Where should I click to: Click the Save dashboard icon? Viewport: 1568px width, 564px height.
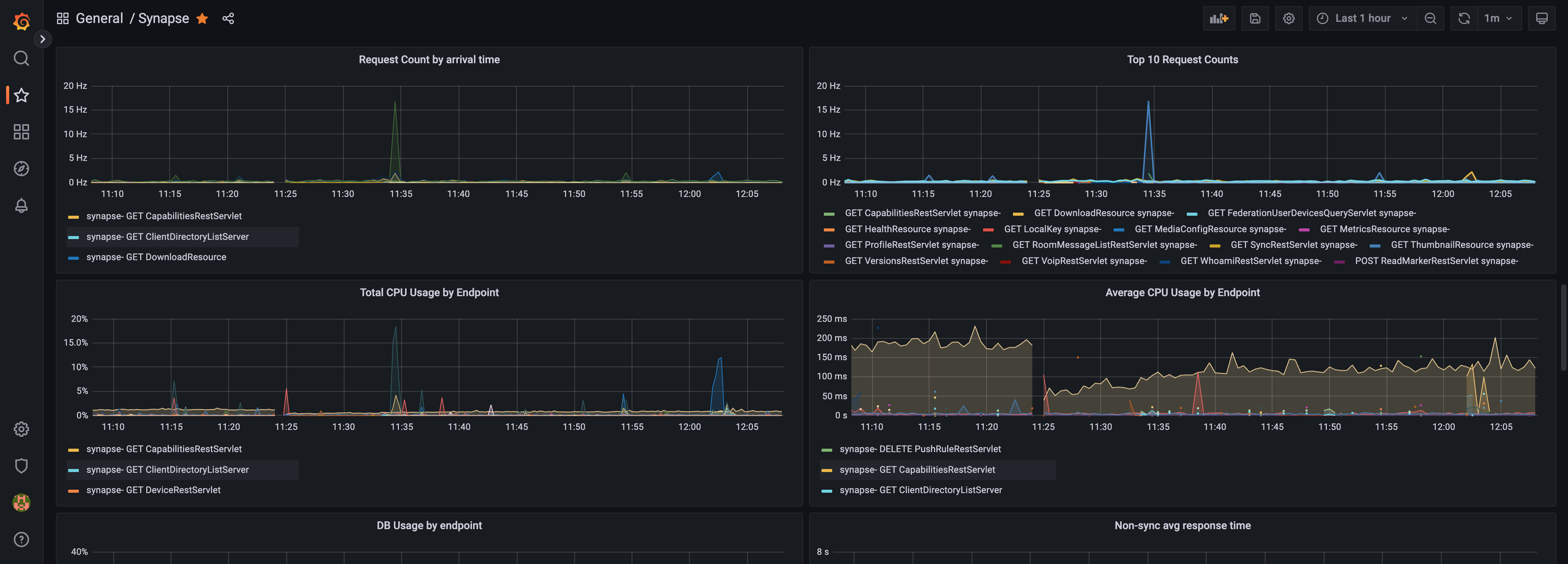pos(1255,18)
